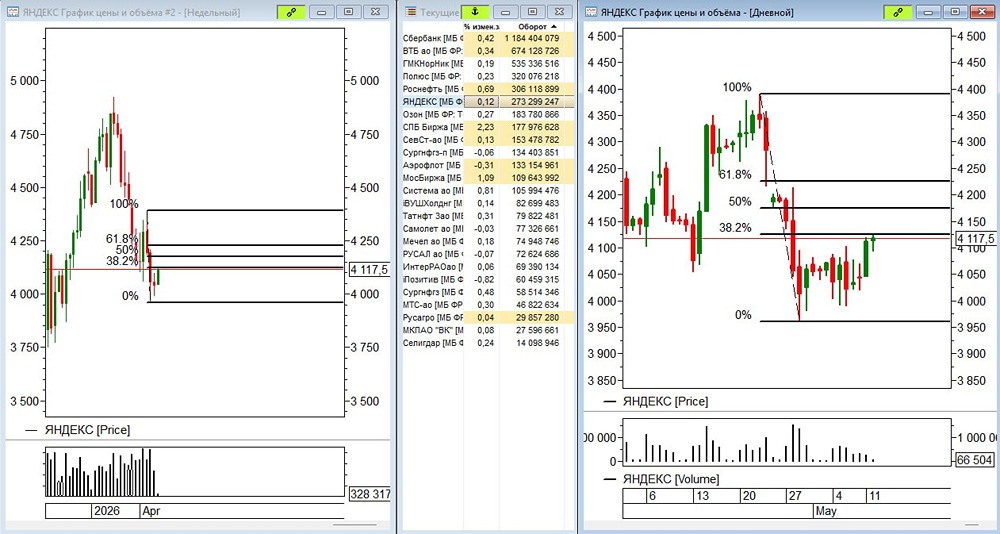Select the Полюс row
The image size is (1000, 534).
488,77
